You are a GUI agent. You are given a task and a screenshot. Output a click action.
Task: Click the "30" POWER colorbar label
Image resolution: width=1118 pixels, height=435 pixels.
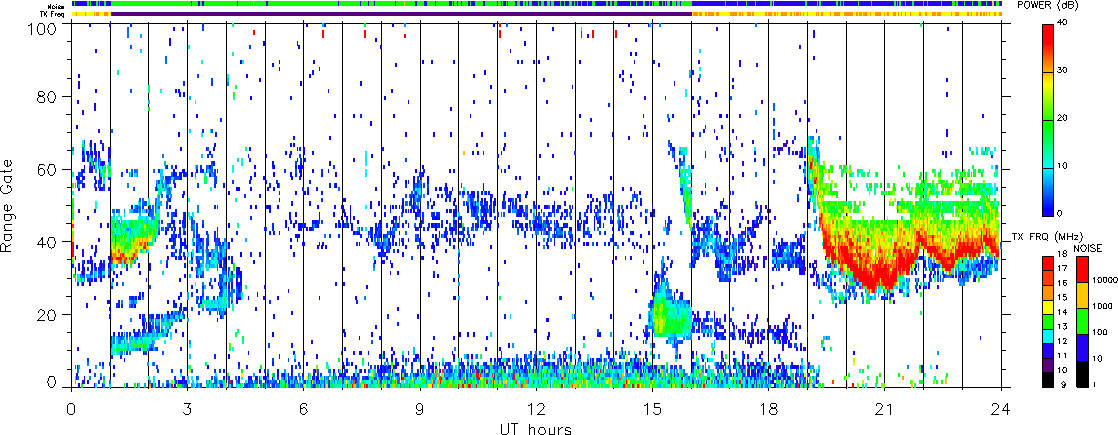click(x=1064, y=71)
